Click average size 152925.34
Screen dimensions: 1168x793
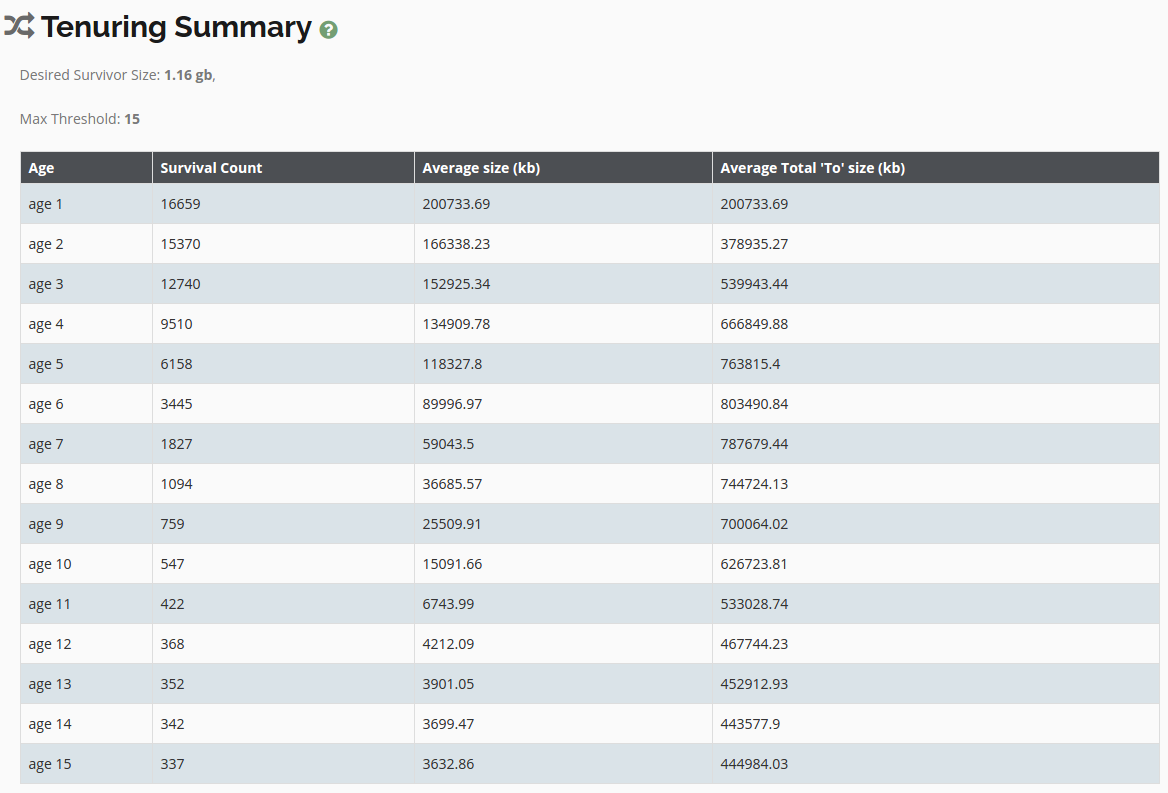click(x=456, y=284)
